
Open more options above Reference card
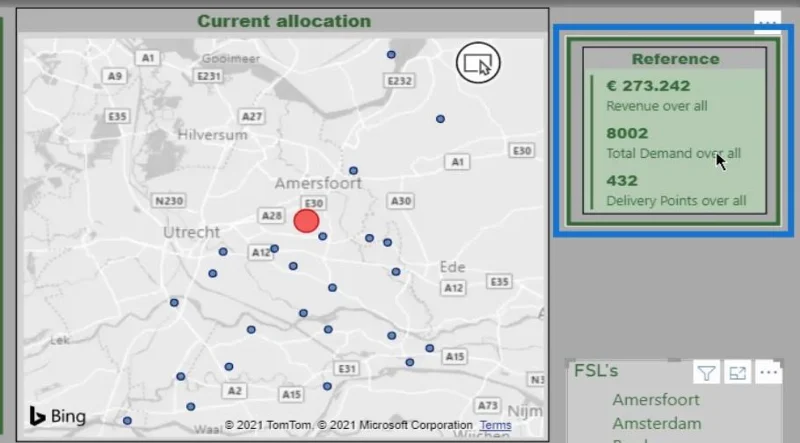767,22
